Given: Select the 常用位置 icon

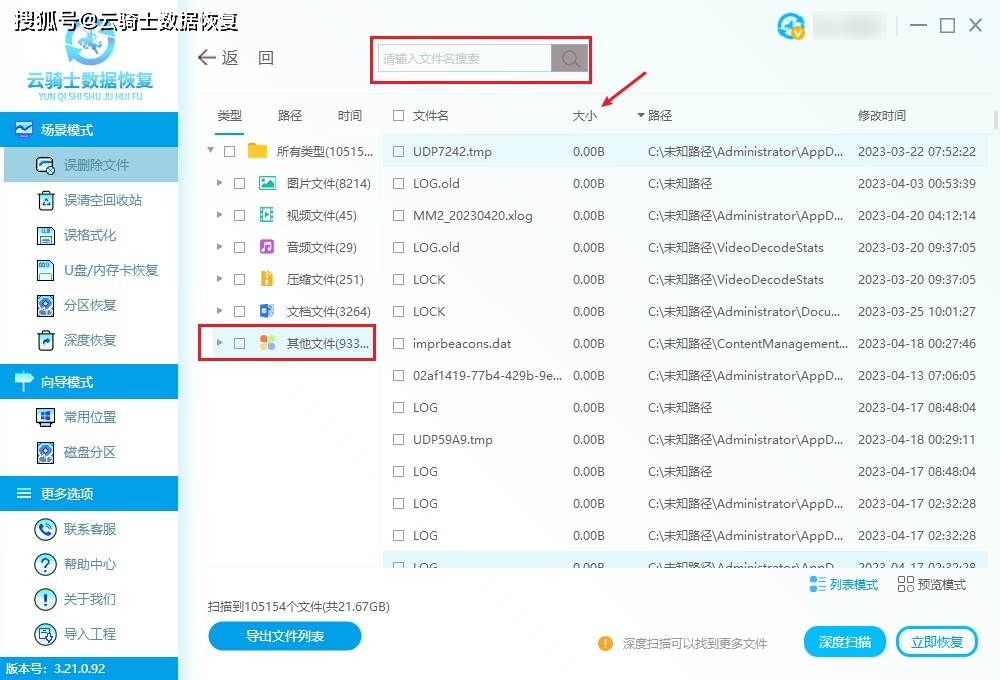Looking at the screenshot, I should coord(45,417).
